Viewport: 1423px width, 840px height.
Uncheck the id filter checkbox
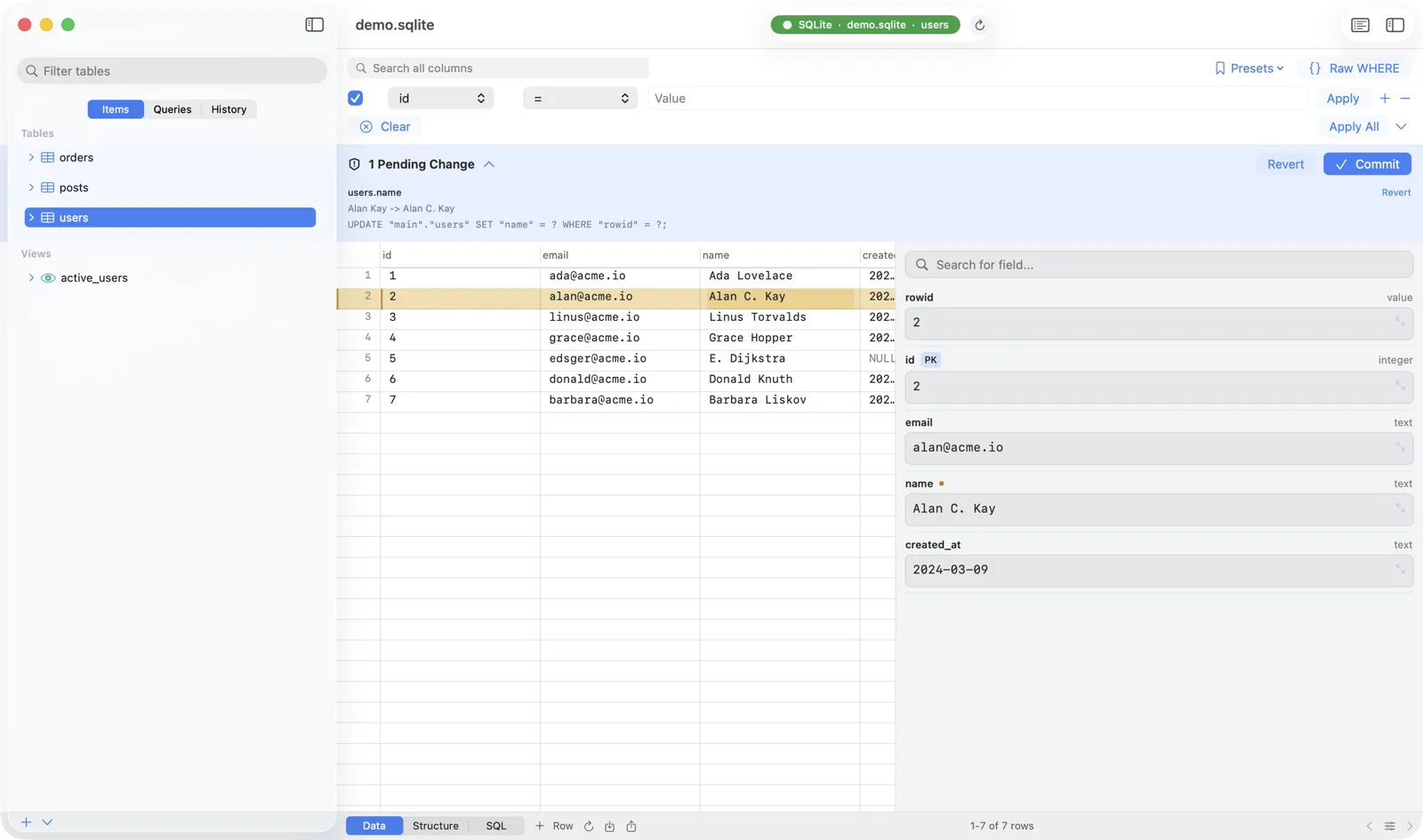coord(356,99)
